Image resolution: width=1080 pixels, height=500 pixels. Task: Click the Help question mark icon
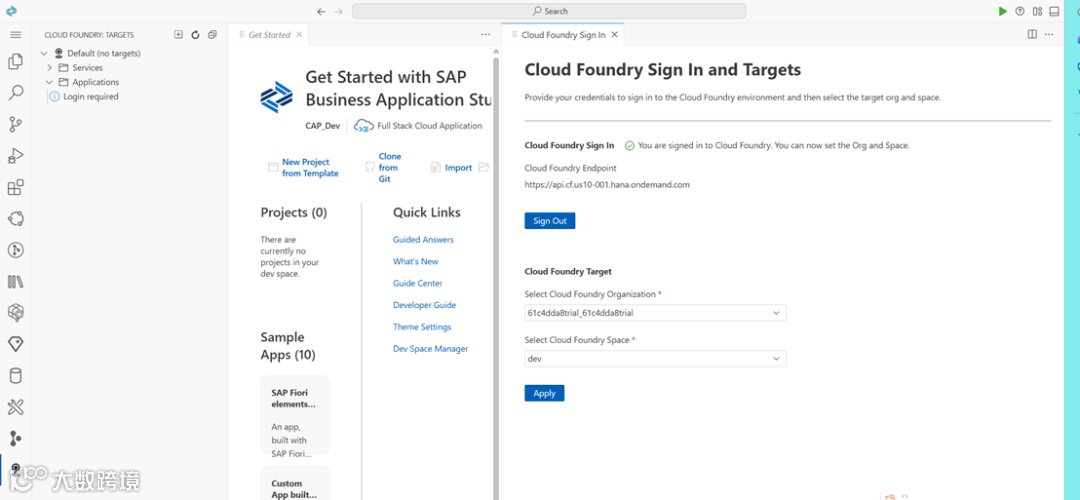[1020, 11]
